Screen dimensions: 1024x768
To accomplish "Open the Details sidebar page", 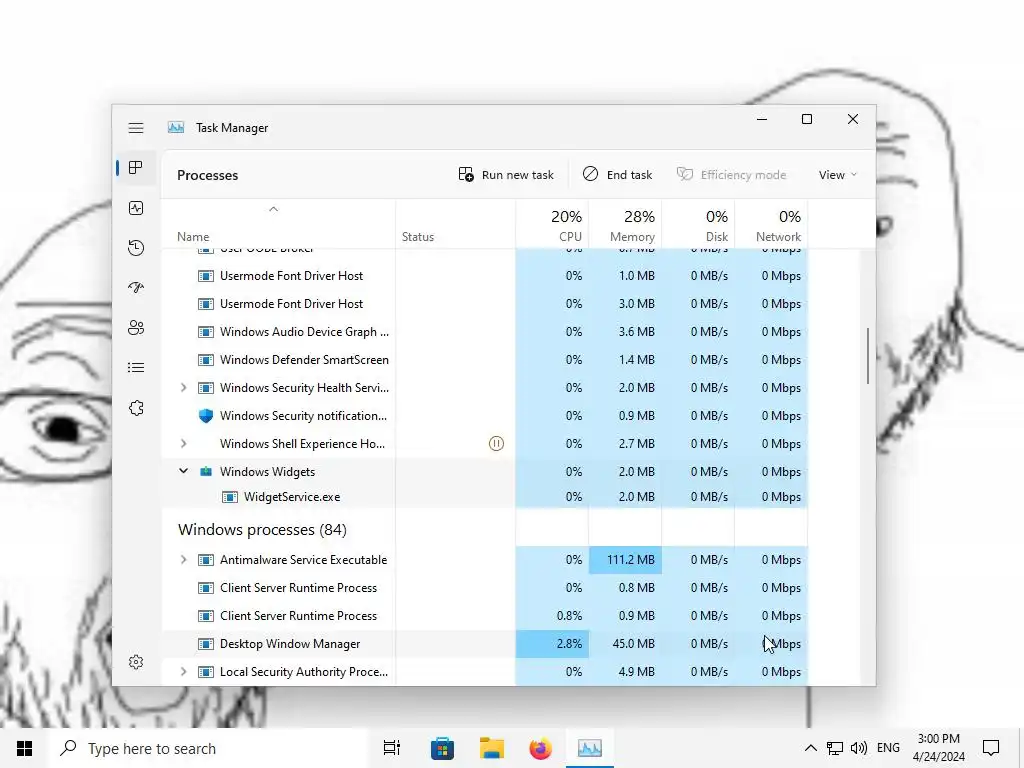I will [136, 368].
